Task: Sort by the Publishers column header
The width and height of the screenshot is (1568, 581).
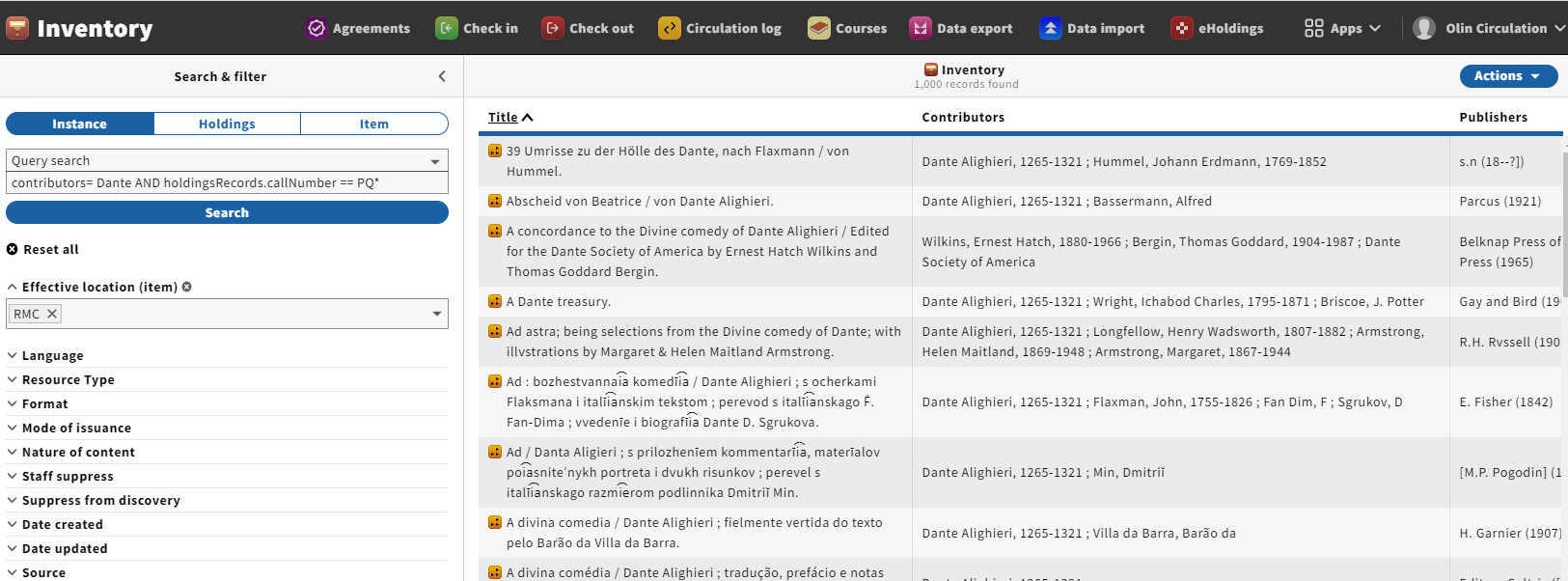Action: click(1493, 117)
